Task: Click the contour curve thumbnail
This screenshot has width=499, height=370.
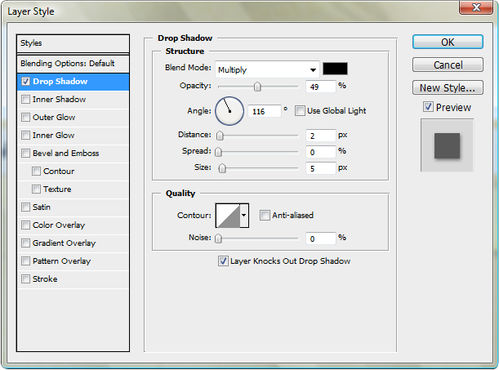Action: 228,215
